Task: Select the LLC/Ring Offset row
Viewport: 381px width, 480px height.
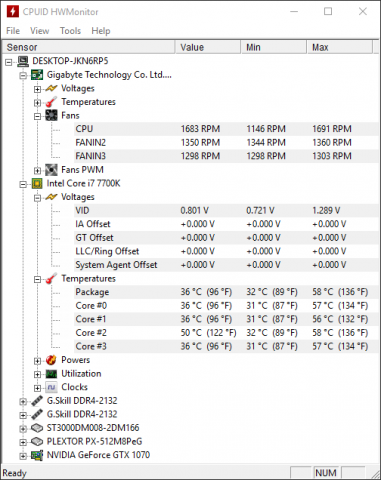Action: (226, 251)
